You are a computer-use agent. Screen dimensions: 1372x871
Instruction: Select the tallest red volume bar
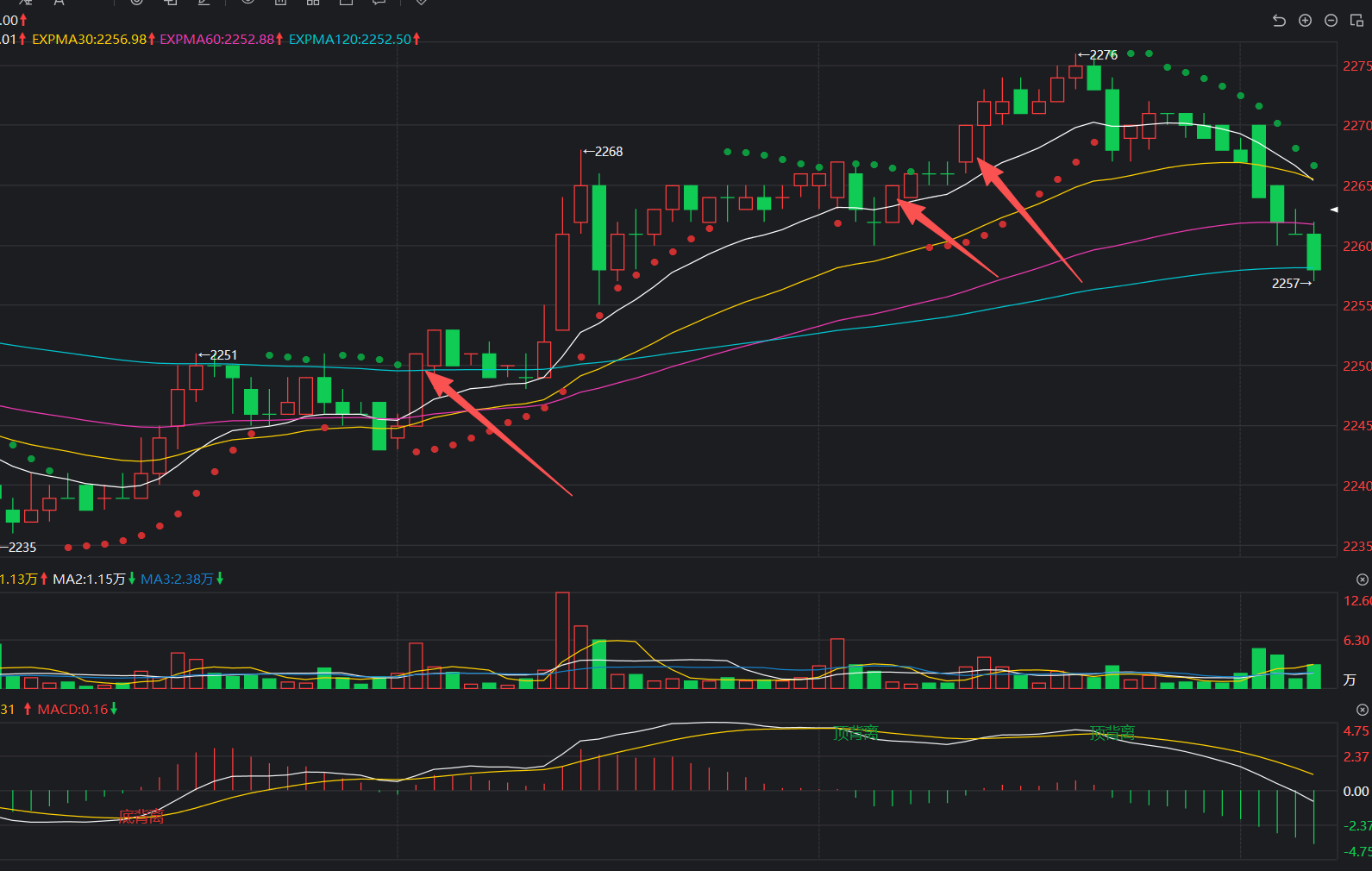pos(562,640)
